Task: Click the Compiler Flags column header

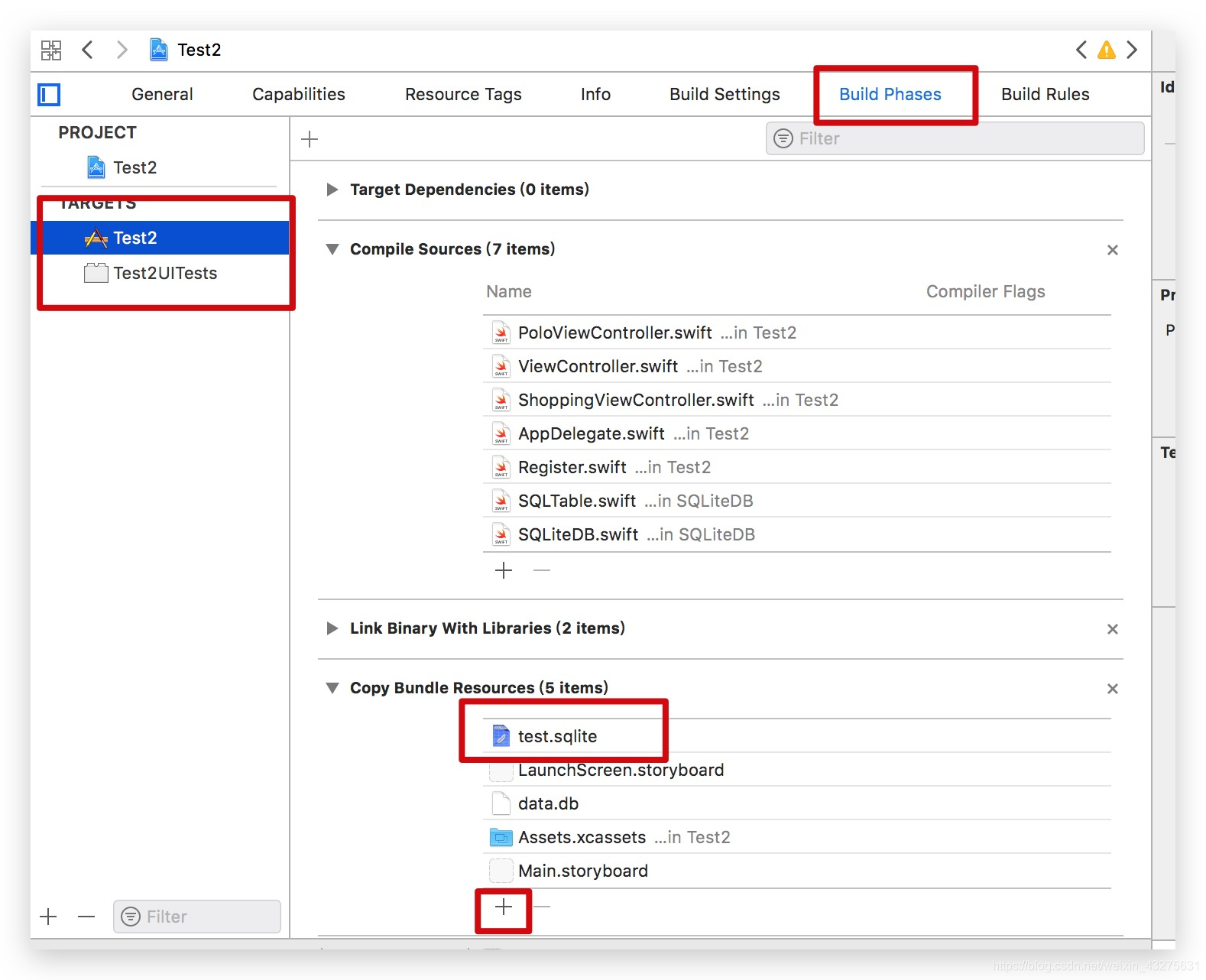Action: tap(985, 291)
